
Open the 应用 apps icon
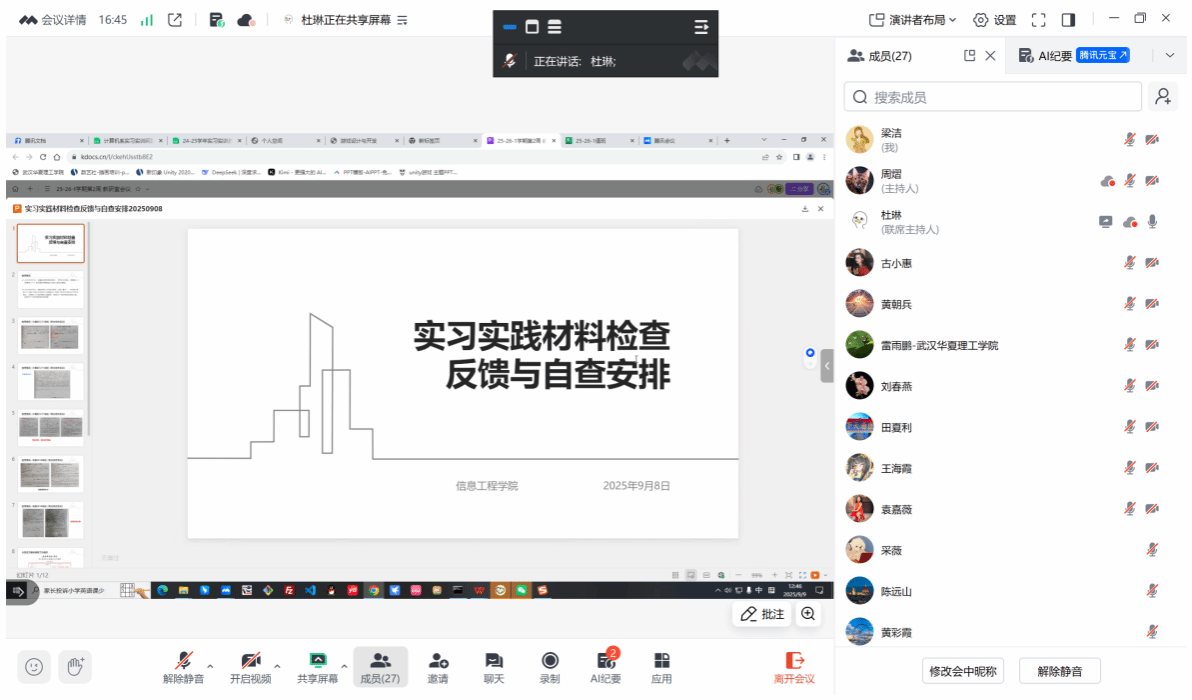(661, 667)
